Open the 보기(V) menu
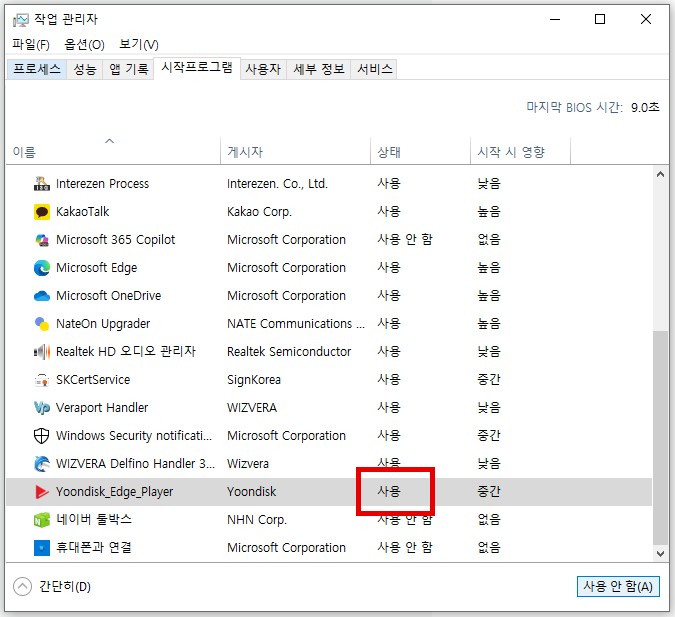The width and height of the screenshot is (675, 617). [x=139, y=44]
